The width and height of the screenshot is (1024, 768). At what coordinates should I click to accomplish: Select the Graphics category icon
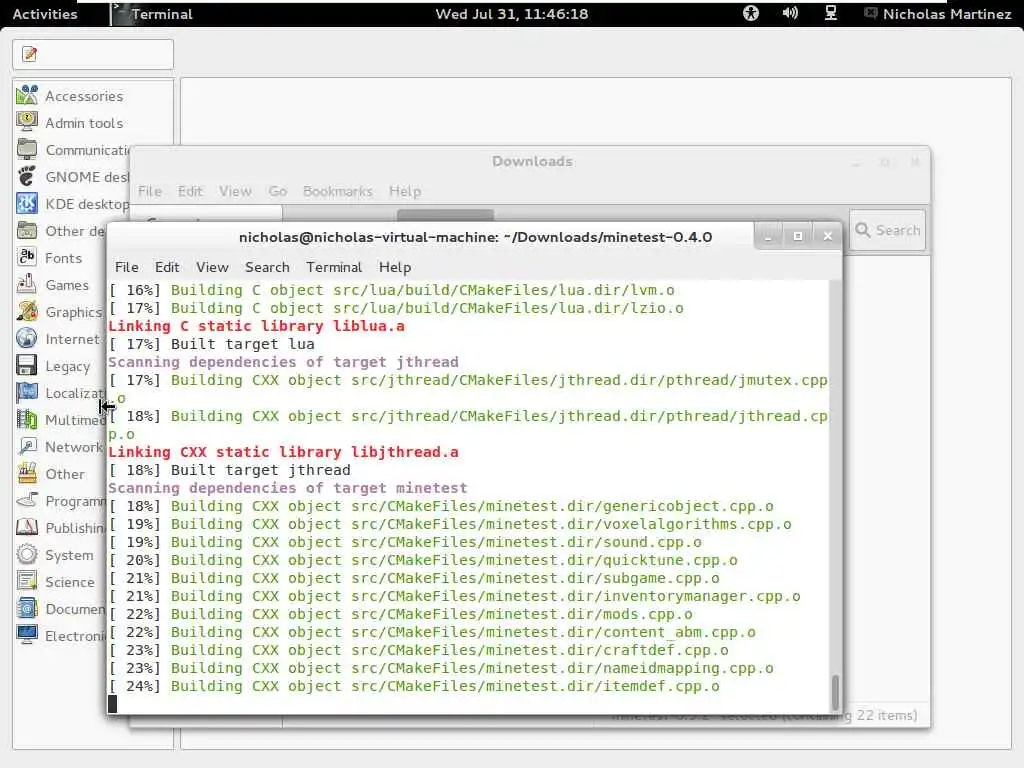click(27, 312)
